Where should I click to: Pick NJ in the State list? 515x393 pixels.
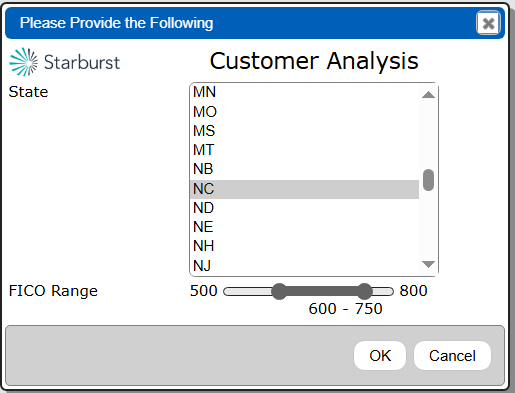point(304,266)
